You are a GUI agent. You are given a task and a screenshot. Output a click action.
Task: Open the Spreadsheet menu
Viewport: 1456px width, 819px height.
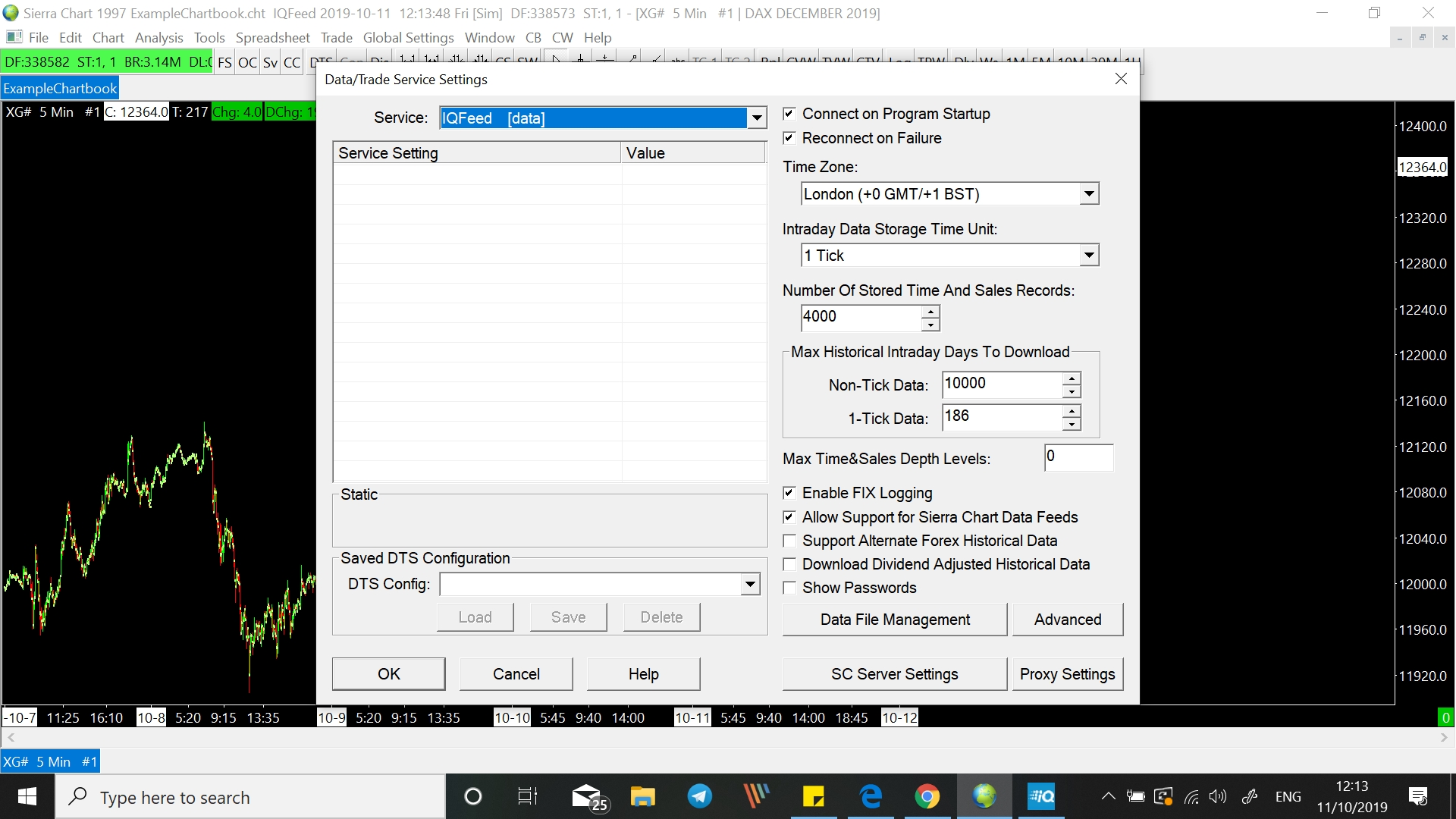pyautogui.click(x=272, y=38)
